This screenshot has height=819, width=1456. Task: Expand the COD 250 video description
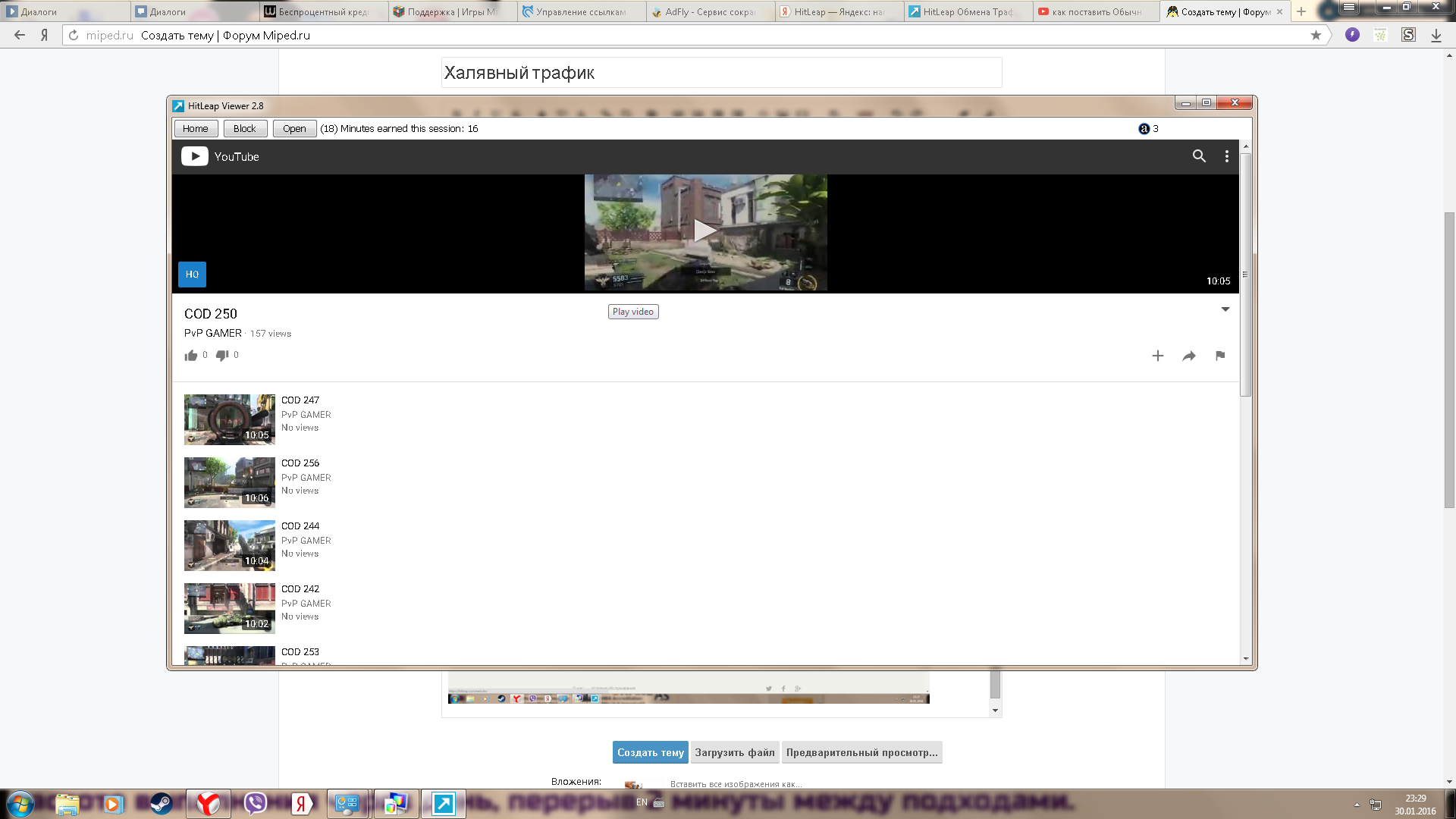(x=1225, y=309)
